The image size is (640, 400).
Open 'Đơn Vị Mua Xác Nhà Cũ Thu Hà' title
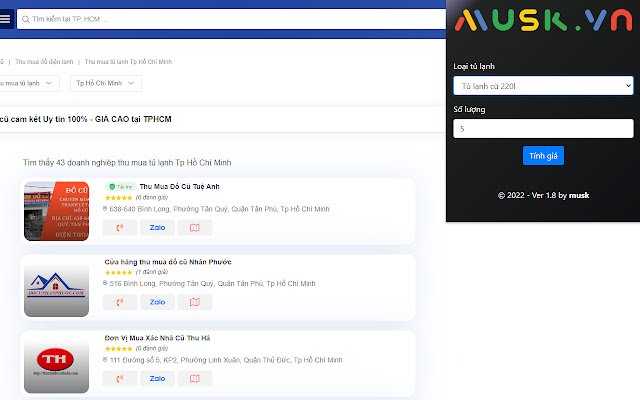(157, 338)
